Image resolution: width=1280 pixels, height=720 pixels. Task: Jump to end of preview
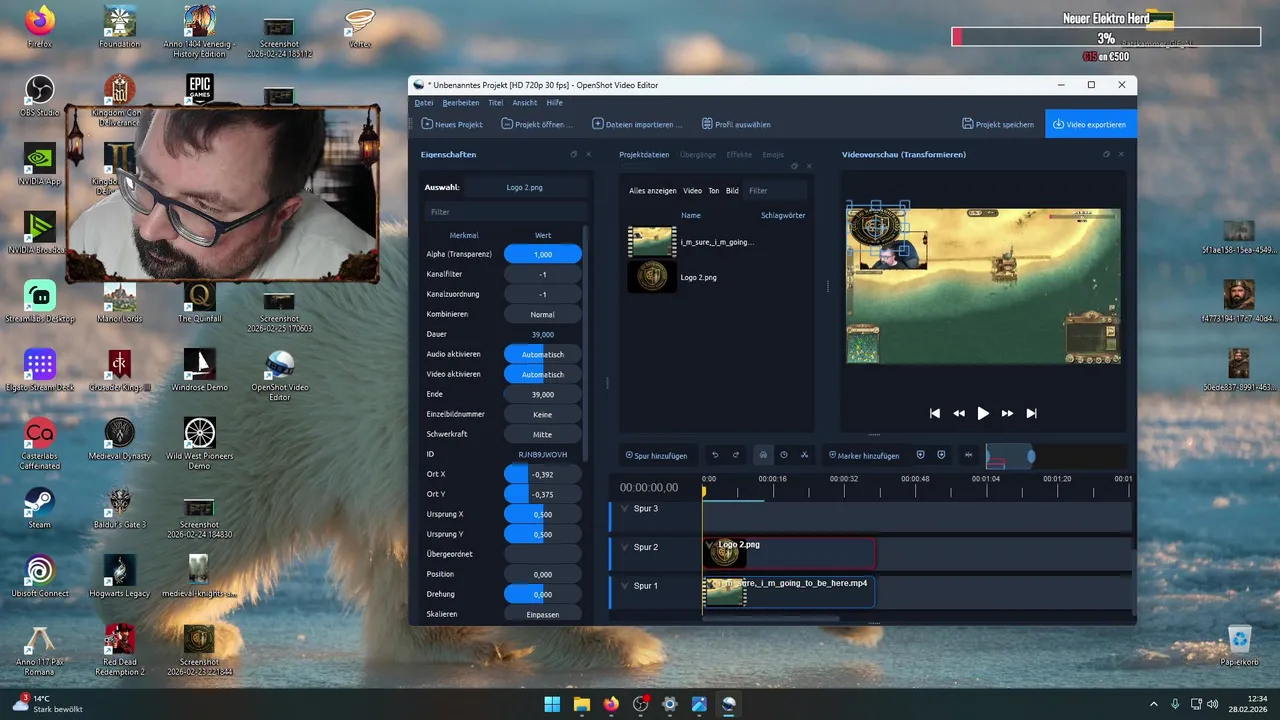[x=1031, y=413]
